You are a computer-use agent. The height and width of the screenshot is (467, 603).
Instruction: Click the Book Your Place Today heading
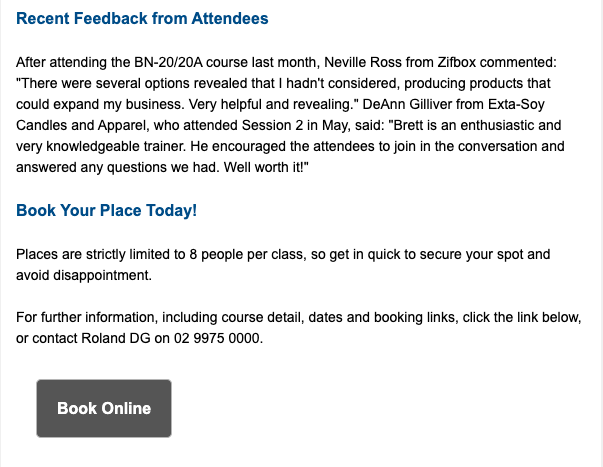pyautogui.click(x=107, y=211)
